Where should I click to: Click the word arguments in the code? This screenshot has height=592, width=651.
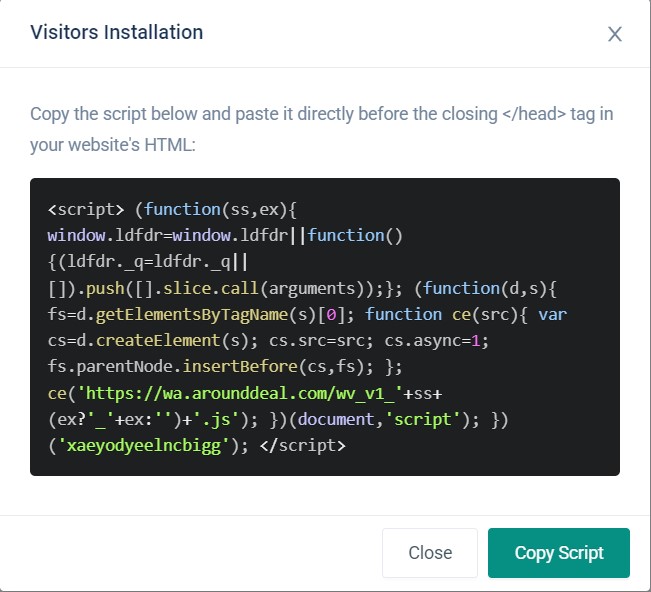click(x=296, y=287)
